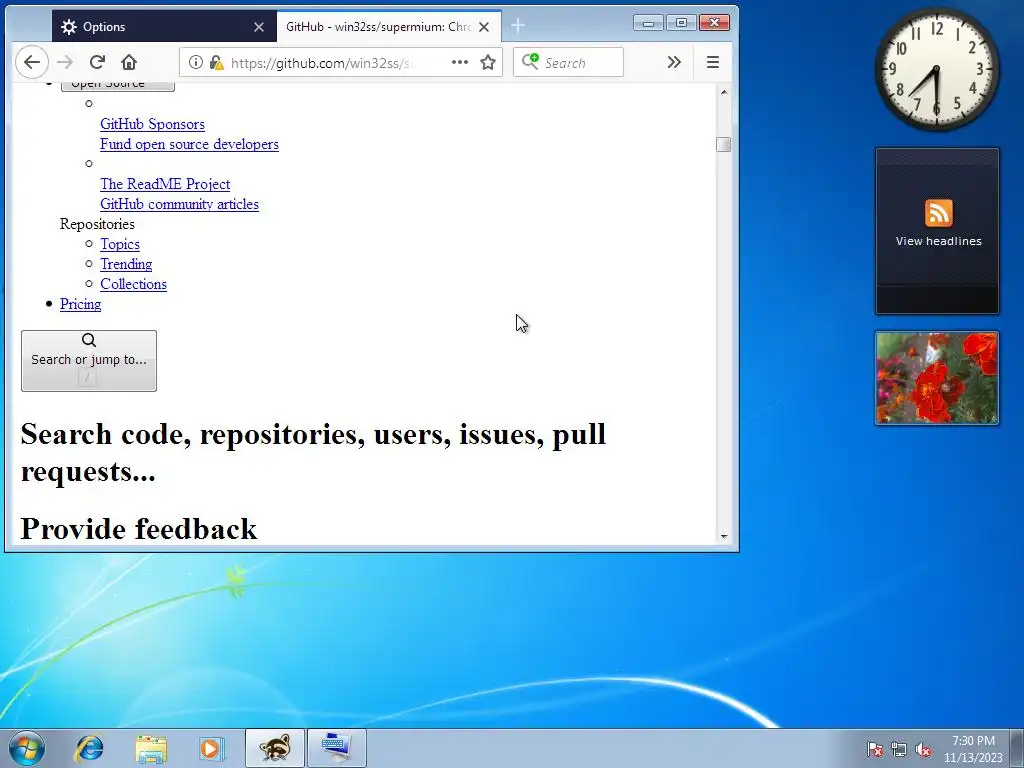
Task: Open the network status tray icon
Action: tap(899, 749)
